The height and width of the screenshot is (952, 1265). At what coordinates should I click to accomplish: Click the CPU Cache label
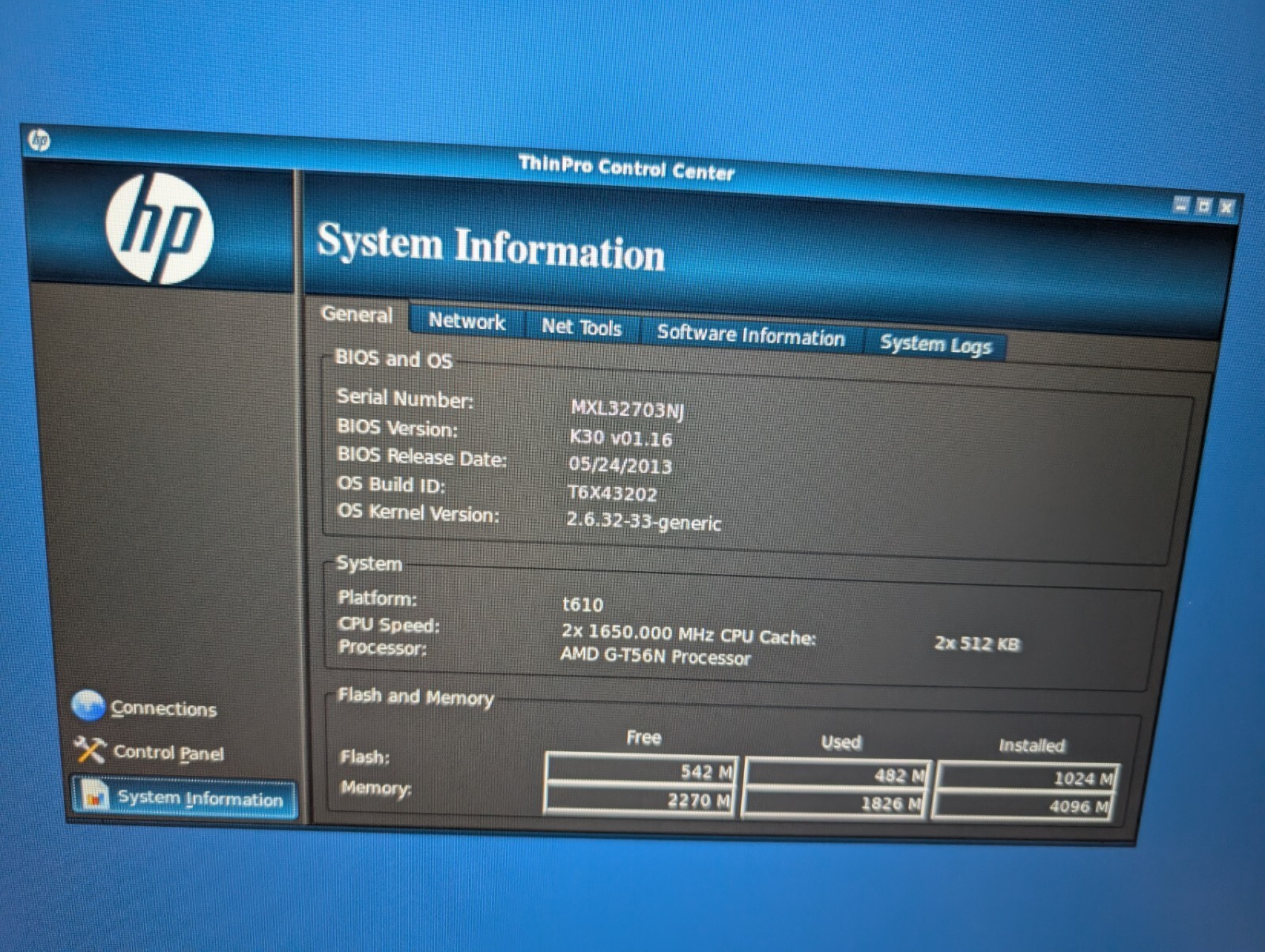pyautogui.click(x=768, y=637)
